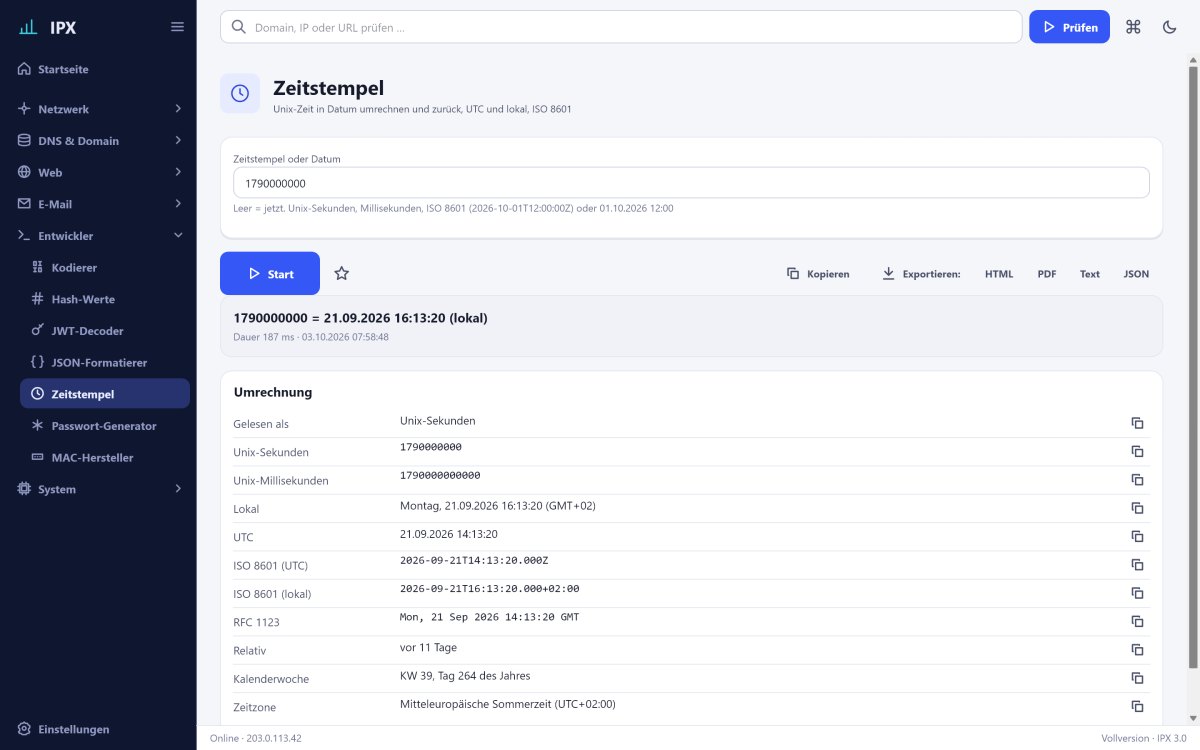
Task: Copy the Kalenderwoche value
Action: click(1137, 678)
